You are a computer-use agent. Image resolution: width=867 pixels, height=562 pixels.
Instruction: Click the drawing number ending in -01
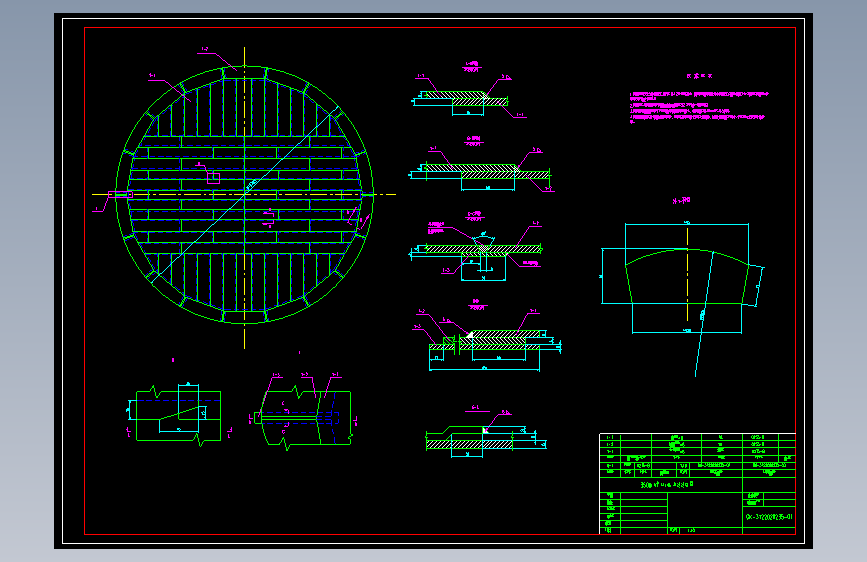(769, 517)
